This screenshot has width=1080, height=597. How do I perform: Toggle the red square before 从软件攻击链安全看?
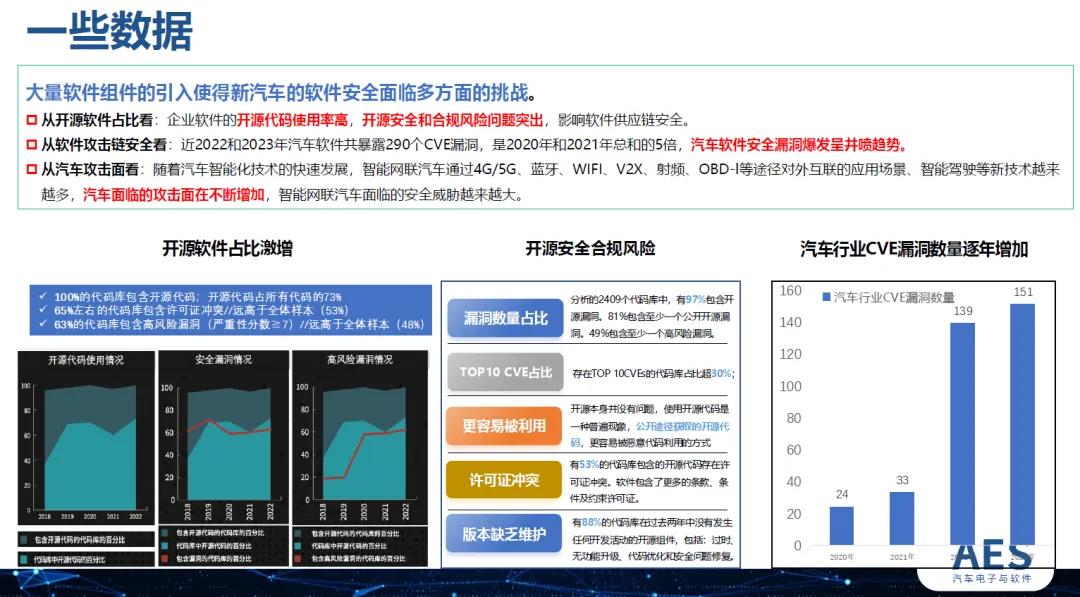point(32,145)
